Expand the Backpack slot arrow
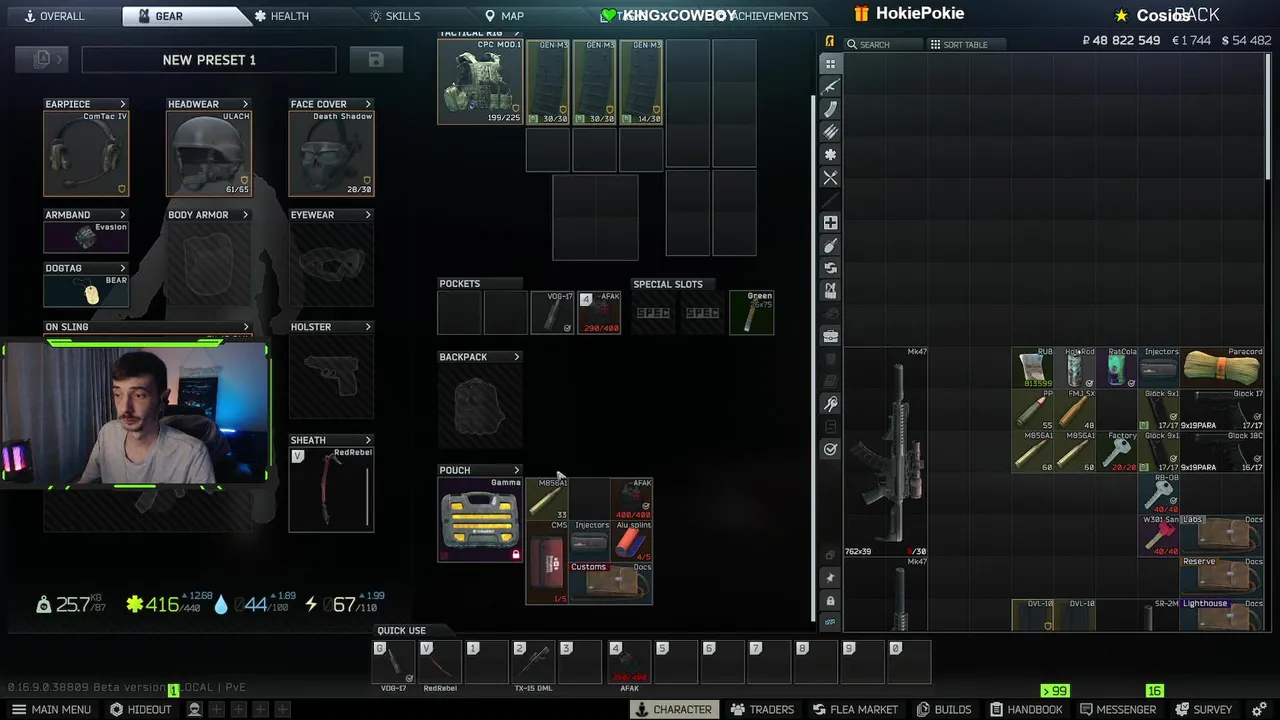Image resolution: width=1280 pixels, height=720 pixels. 517,357
